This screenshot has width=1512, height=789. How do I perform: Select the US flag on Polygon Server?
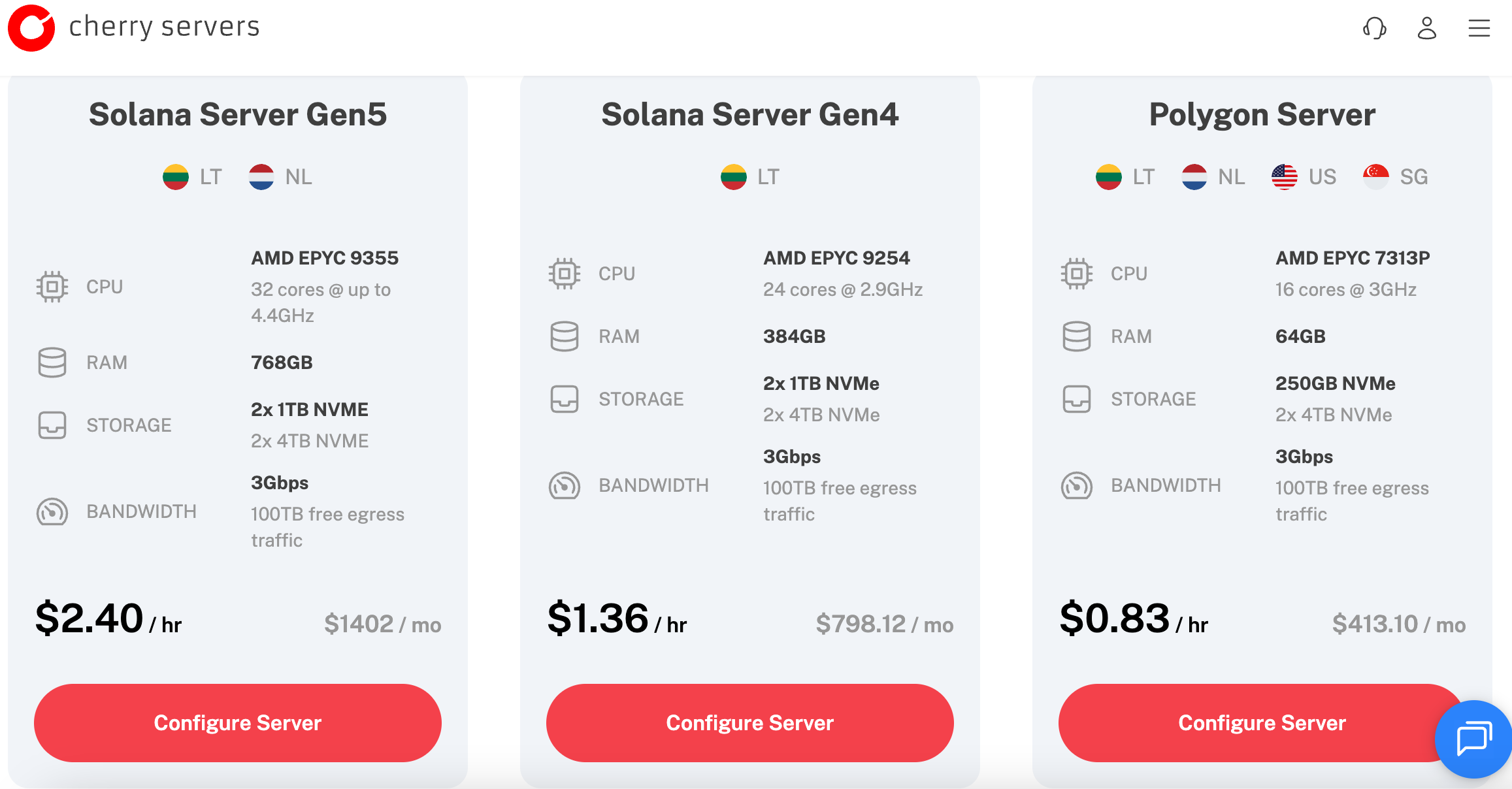(x=1285, y=177)
